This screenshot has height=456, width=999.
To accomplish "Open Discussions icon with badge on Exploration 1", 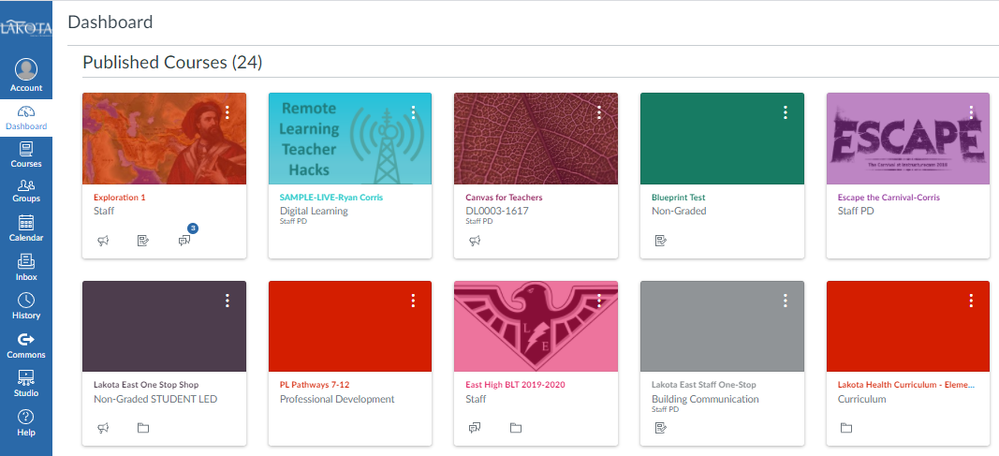I will point(184,241).
